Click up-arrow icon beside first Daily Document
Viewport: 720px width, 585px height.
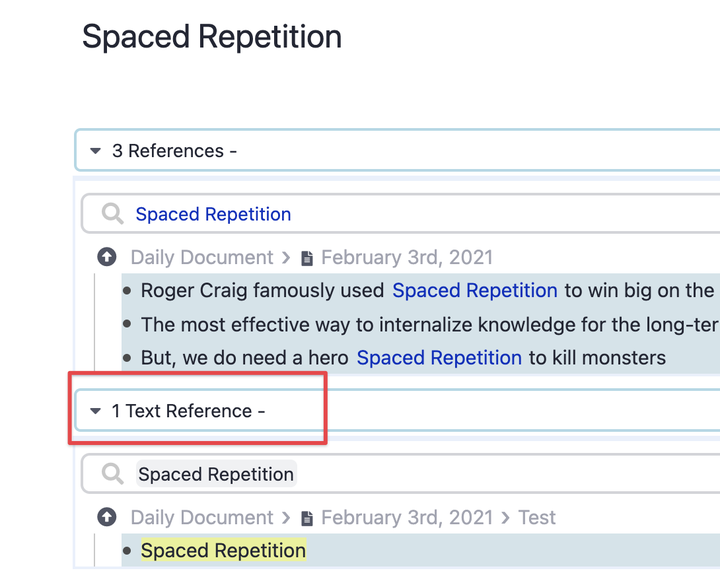107,258
